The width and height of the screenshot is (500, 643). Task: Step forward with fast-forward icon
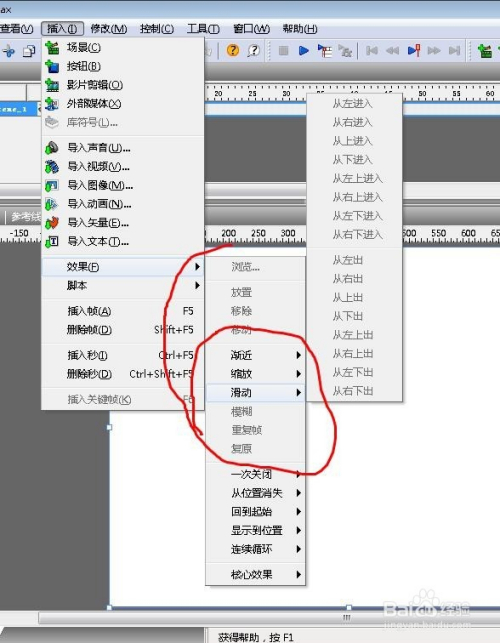pos(434,50)
